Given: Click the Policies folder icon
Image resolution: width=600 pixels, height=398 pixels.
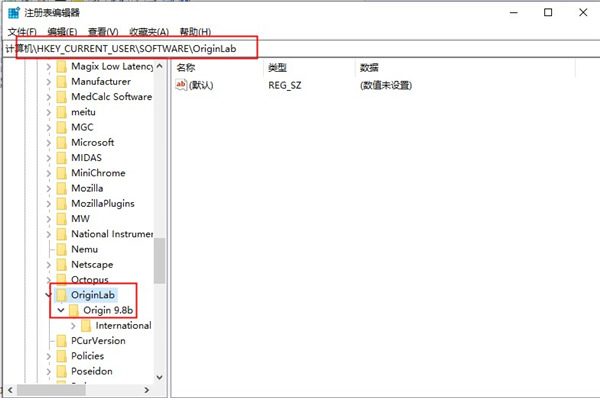Looking at the screenshot, I should (62, 356).
